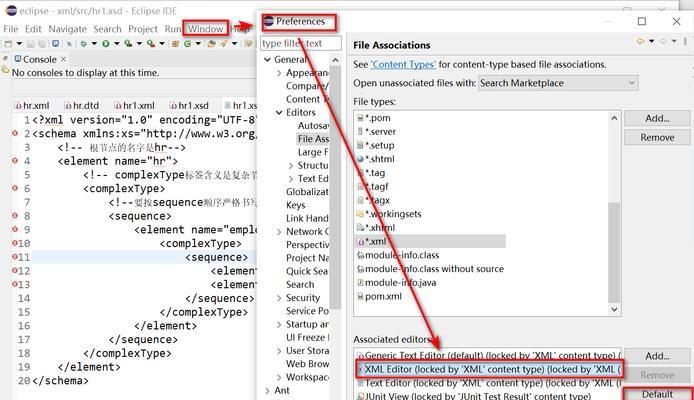Click the Open Type toolbar icon
The height and width of the screenshot is (400, 694).
pos(212,44)
